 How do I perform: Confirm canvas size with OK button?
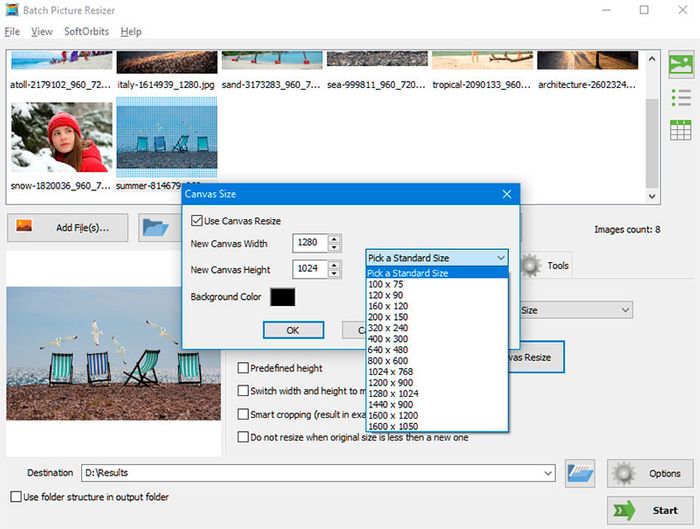pos(292,330)
